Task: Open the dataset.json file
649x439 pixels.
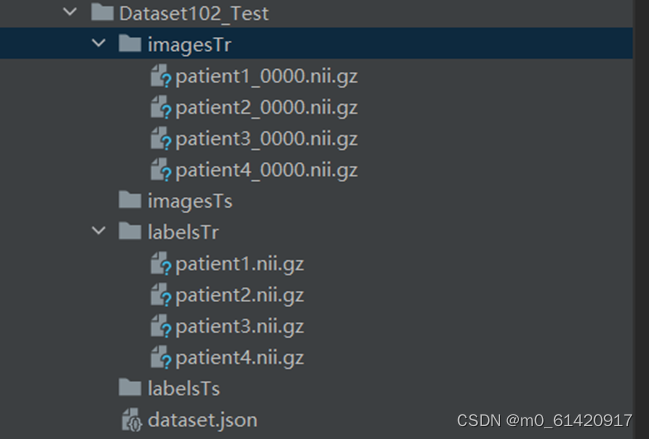Action: click(202, 420)
